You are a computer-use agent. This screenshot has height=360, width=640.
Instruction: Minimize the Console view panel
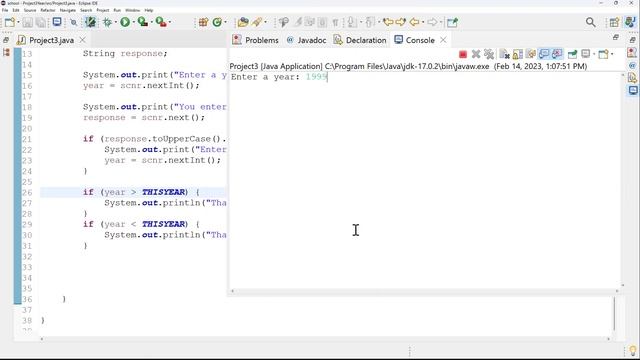616,37
